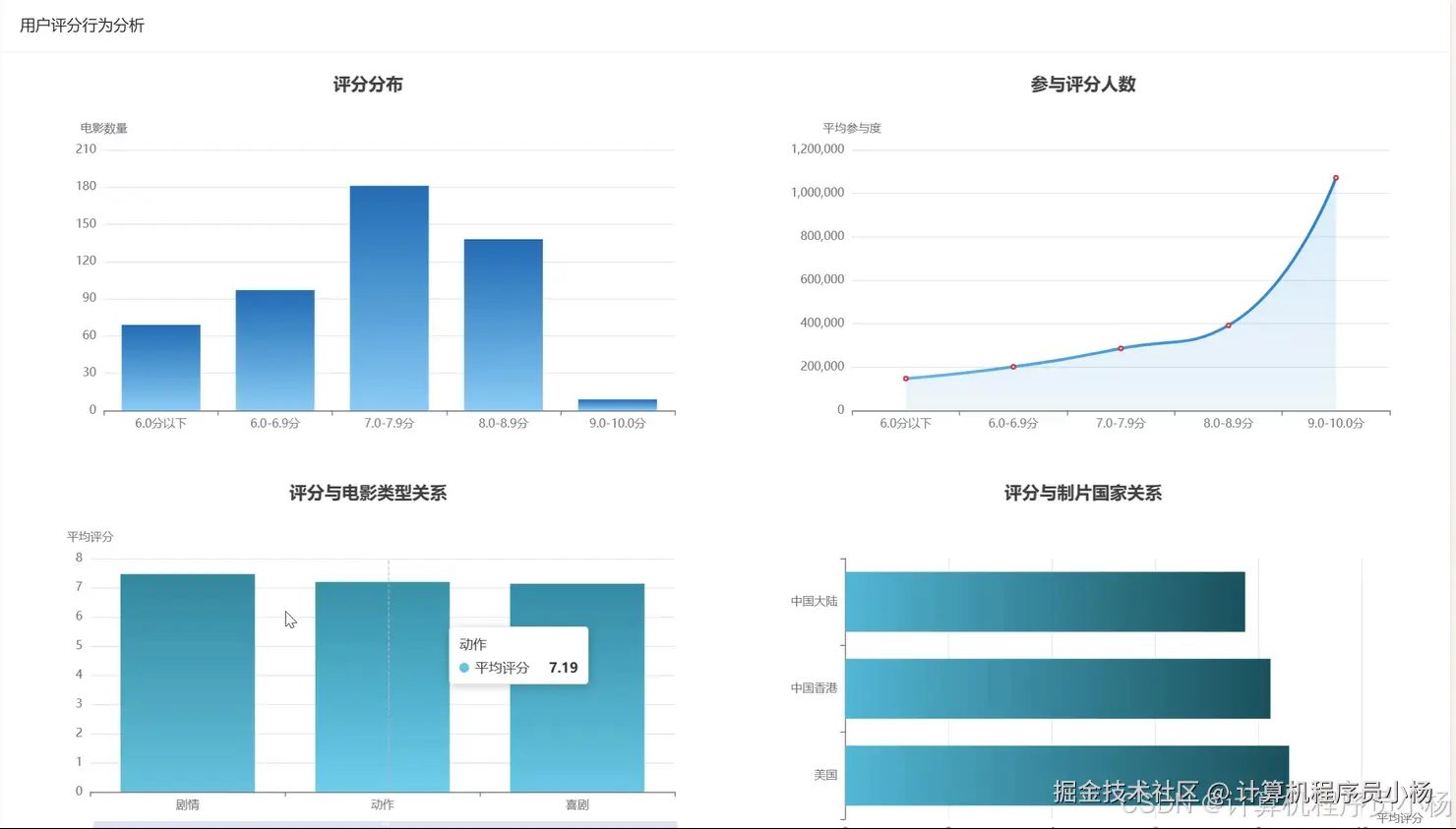The width and height of the screenshot is (1456, 829).
Task: Click the 8.0-8.9分 axis label under 参与评分人数
Action: click(x=1229, y=423)
